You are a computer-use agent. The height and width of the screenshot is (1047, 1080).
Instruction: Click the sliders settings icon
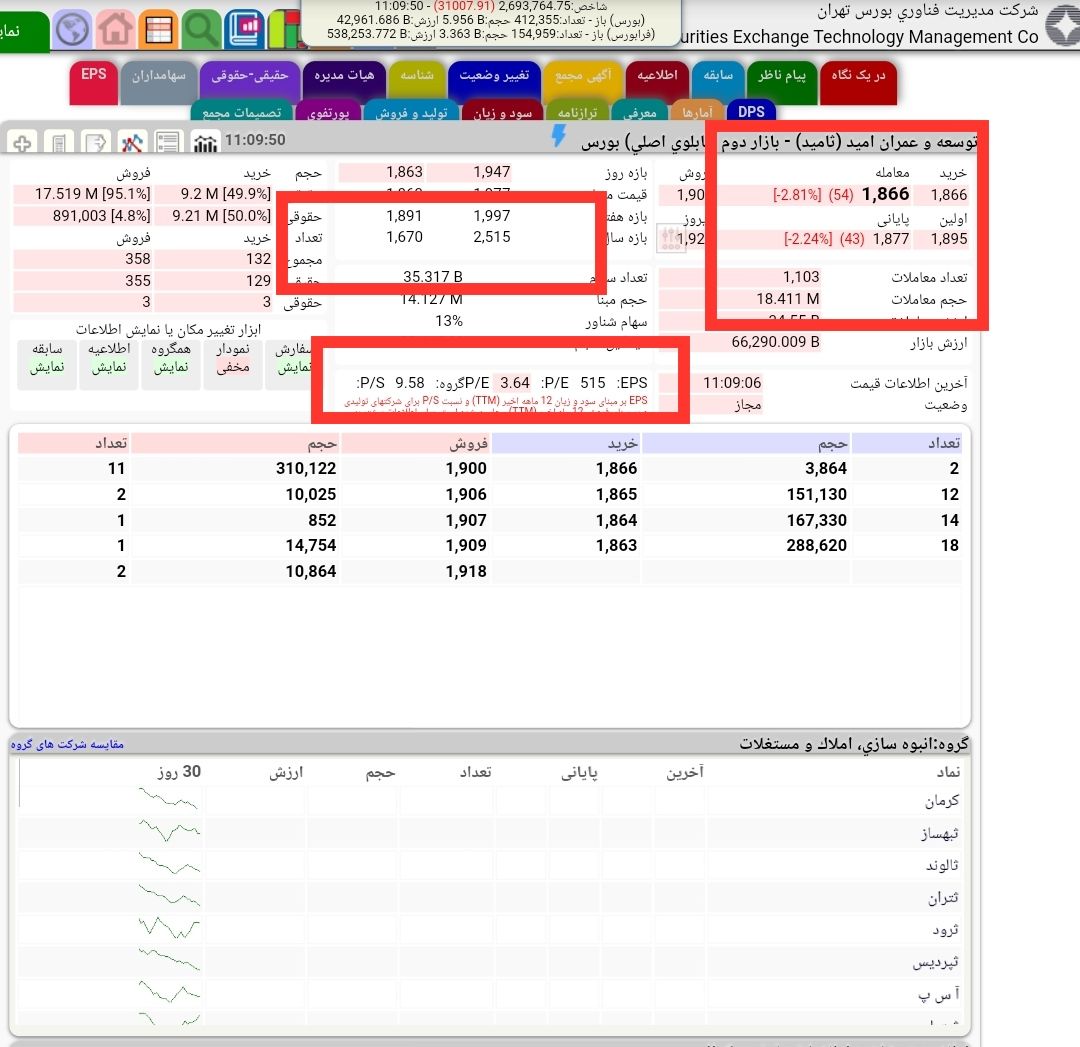670,238
